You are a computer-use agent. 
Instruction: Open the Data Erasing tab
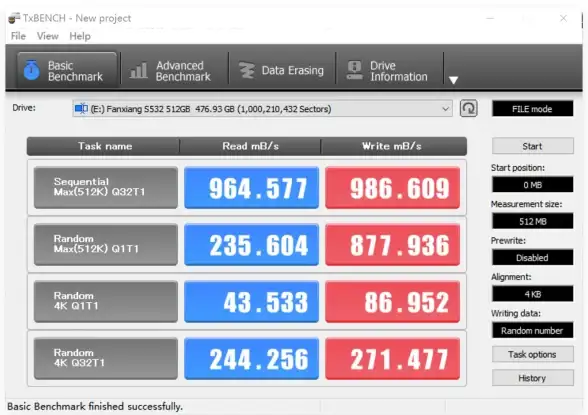282,70
